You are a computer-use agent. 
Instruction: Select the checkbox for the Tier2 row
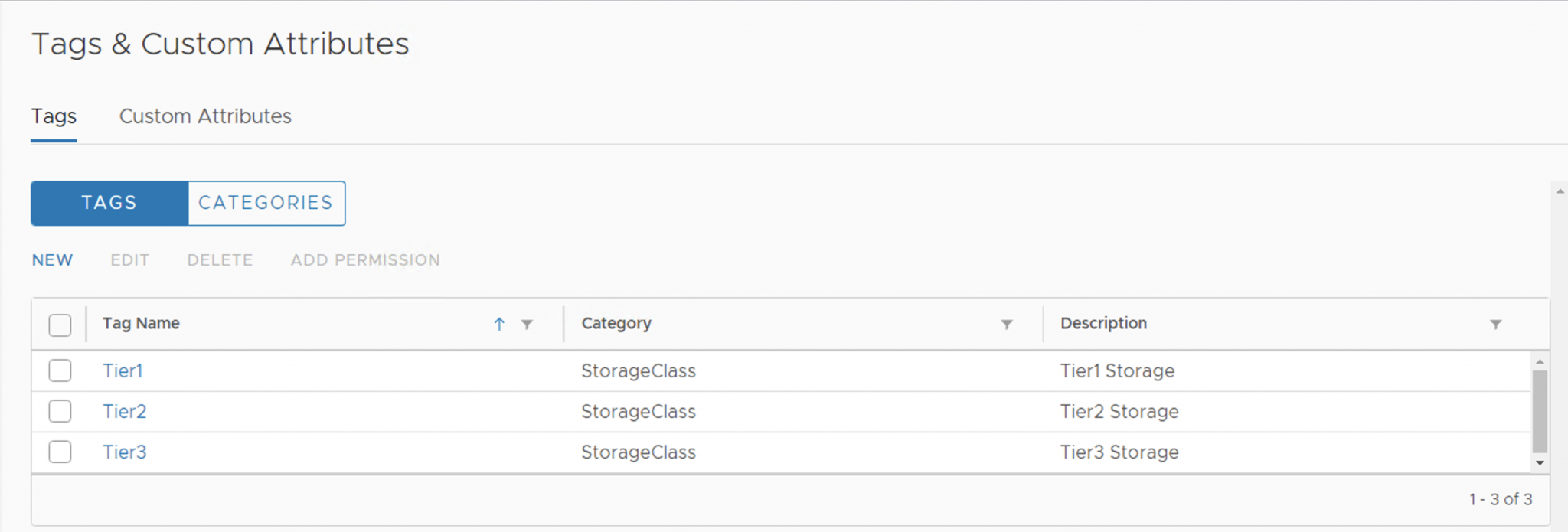click(59, 411)
